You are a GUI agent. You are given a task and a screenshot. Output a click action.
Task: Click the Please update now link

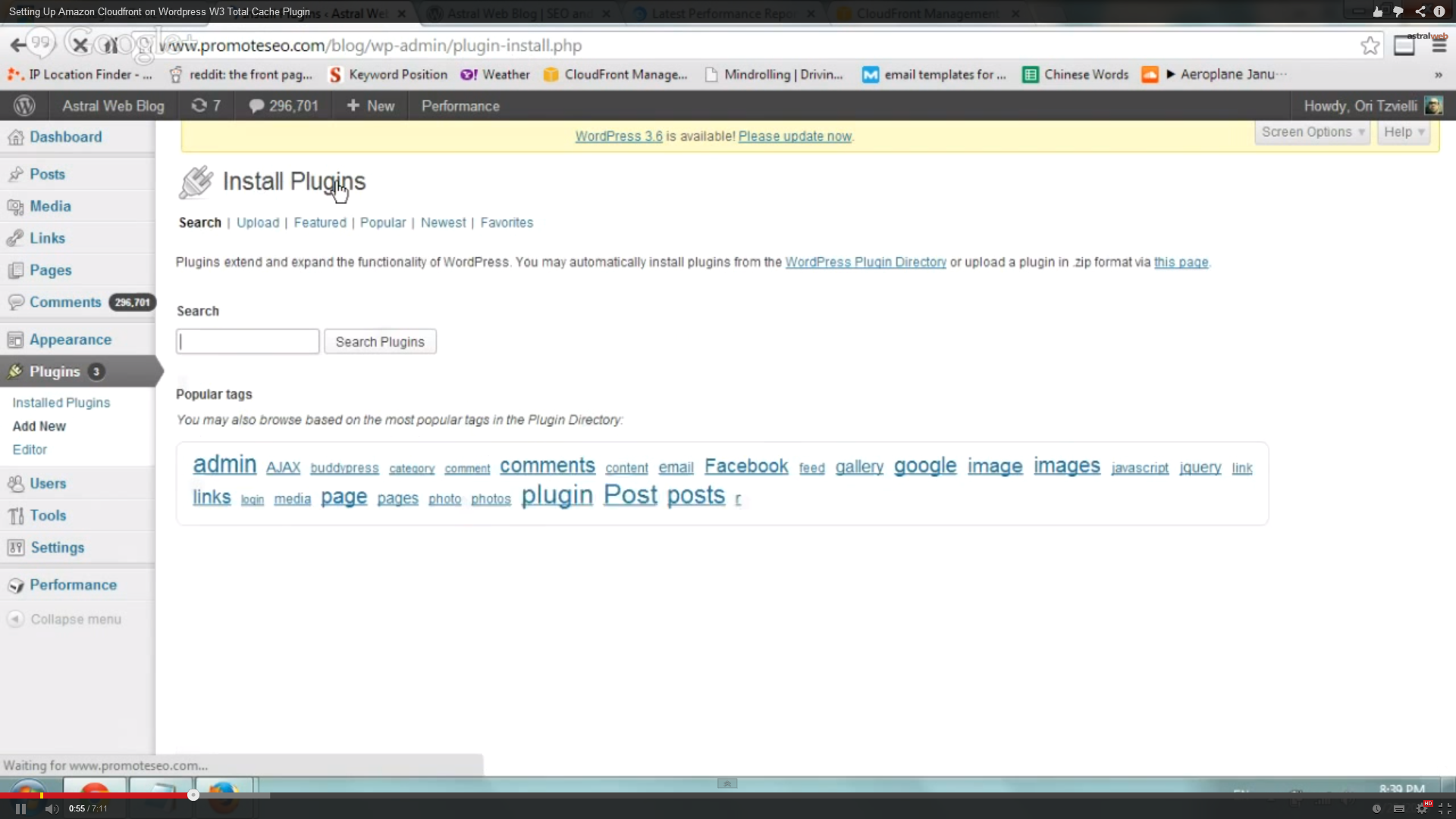(794, 136)
